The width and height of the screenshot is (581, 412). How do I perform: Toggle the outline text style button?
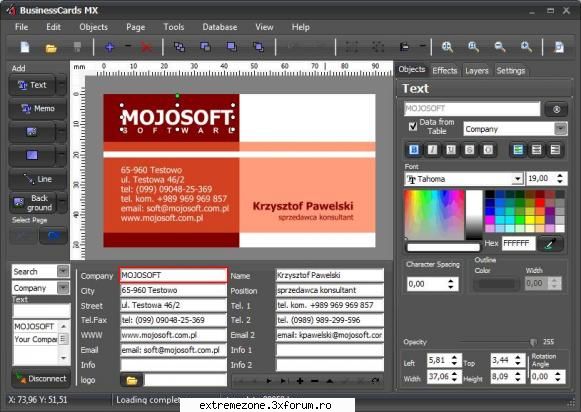(488, 150)
